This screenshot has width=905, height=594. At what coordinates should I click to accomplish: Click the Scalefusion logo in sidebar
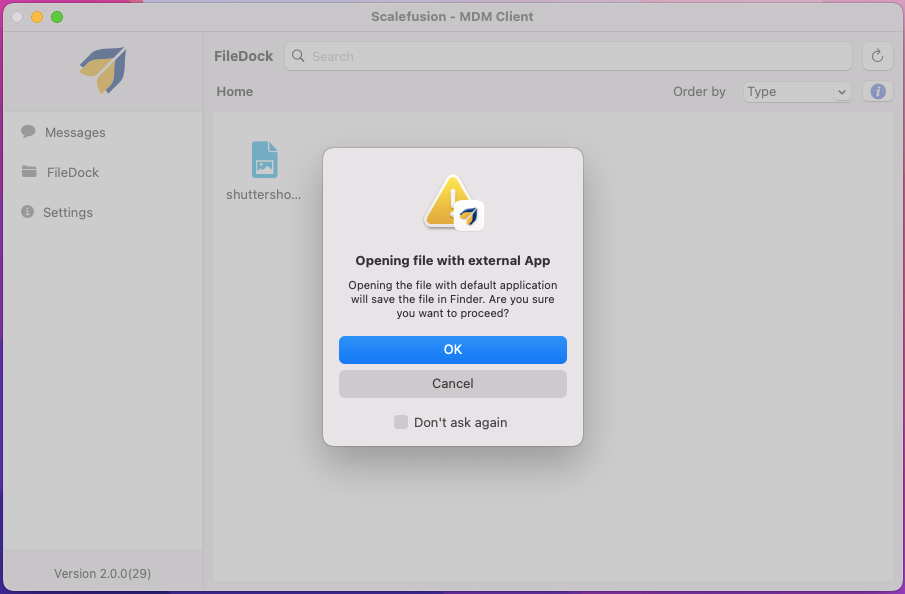click(x=103, y=70)
